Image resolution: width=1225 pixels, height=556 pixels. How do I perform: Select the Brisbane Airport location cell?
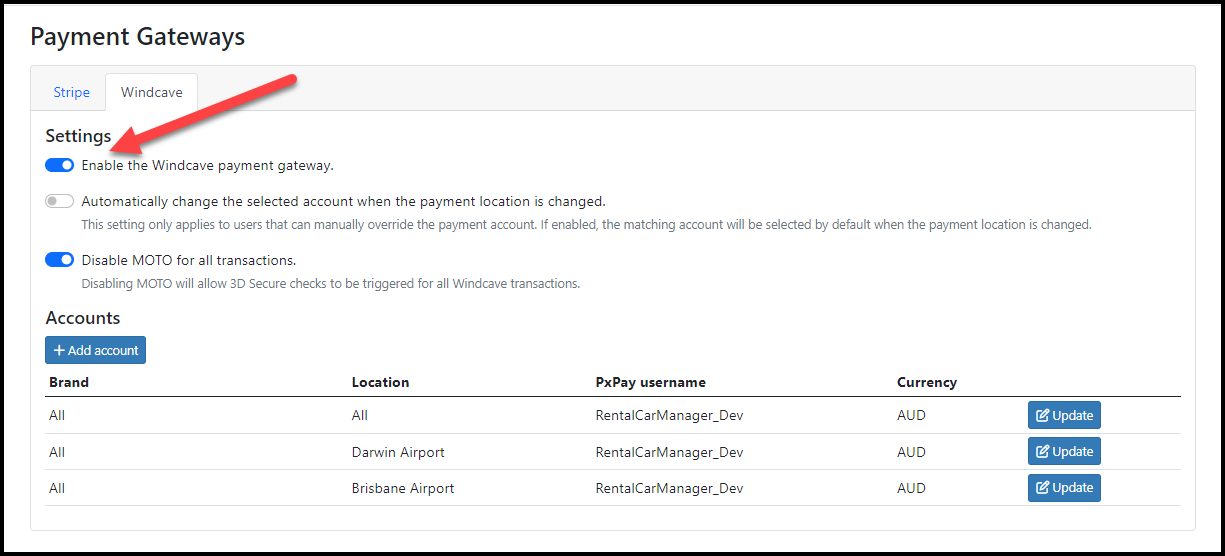403,488
